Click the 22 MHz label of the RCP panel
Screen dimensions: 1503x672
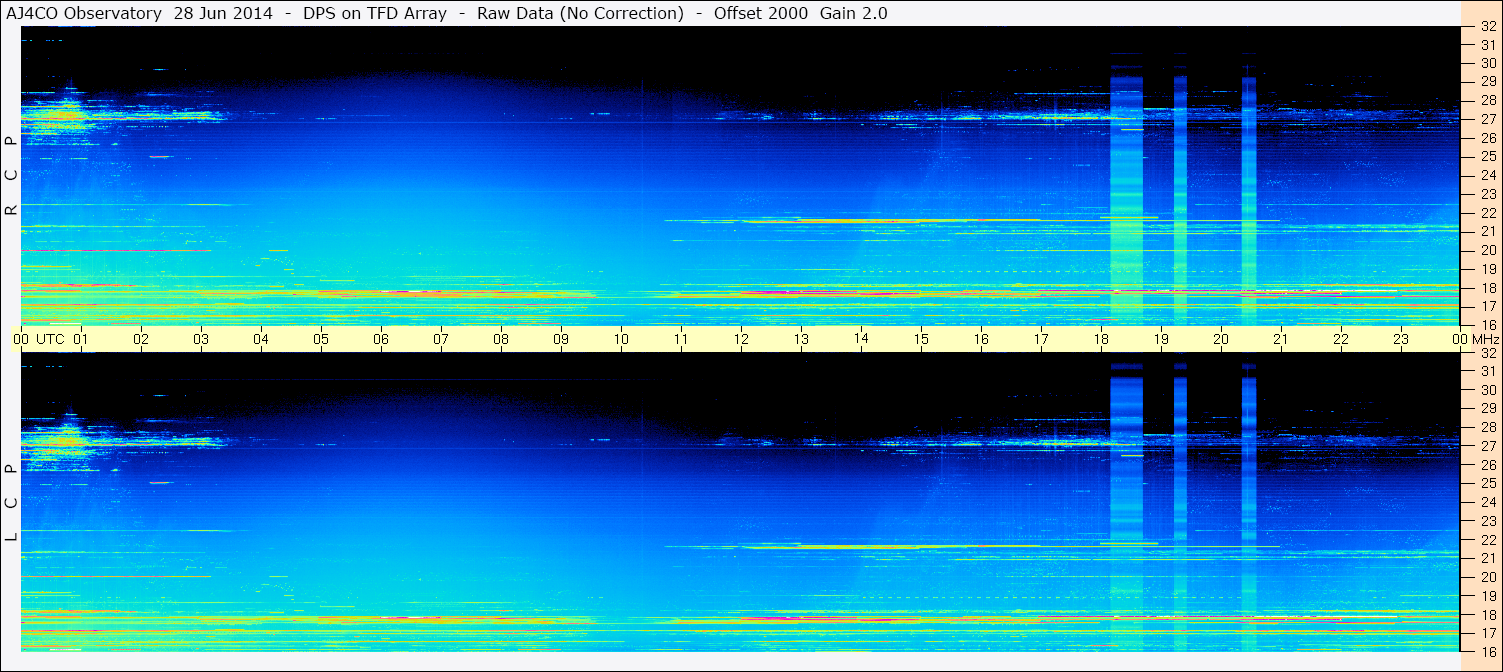pyautogui.click(x=1488, y=213)
